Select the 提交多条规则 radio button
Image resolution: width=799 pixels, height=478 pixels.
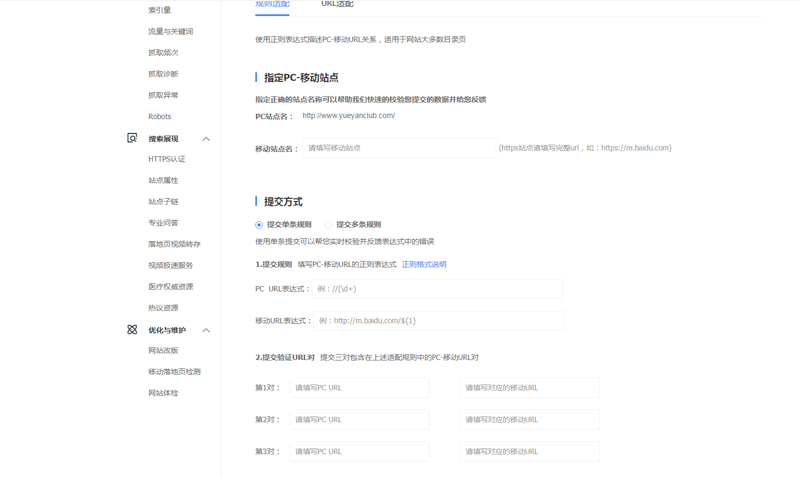328,225
